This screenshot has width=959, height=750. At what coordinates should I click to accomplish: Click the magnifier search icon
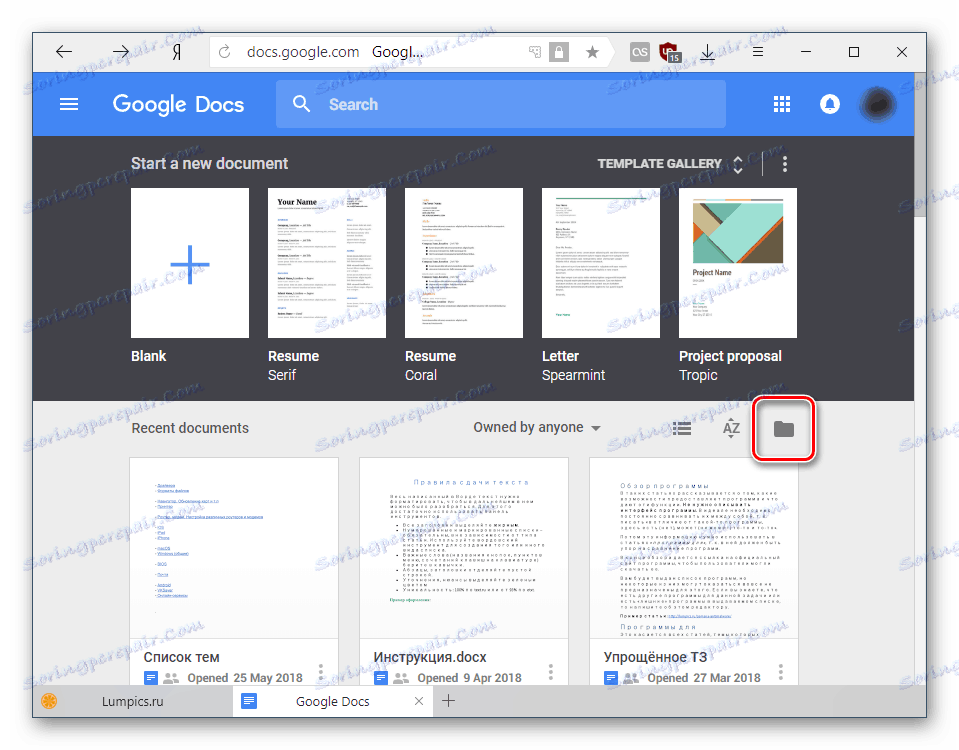coord(301,104)
